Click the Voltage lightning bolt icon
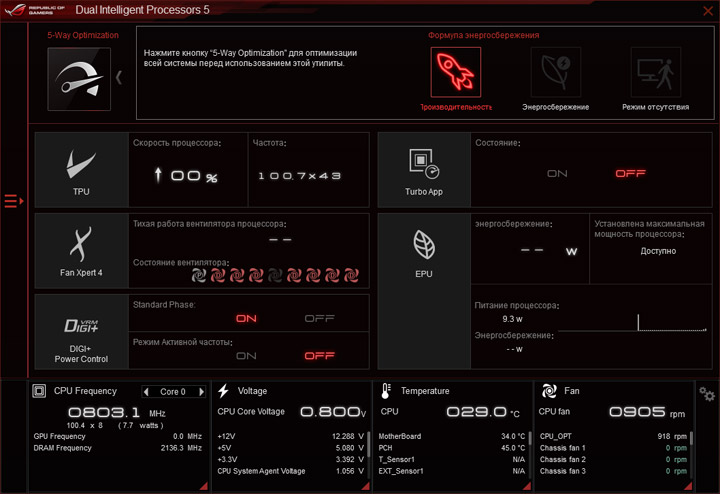The height and width of the screenshot is (494, 720). pos(224,391)
